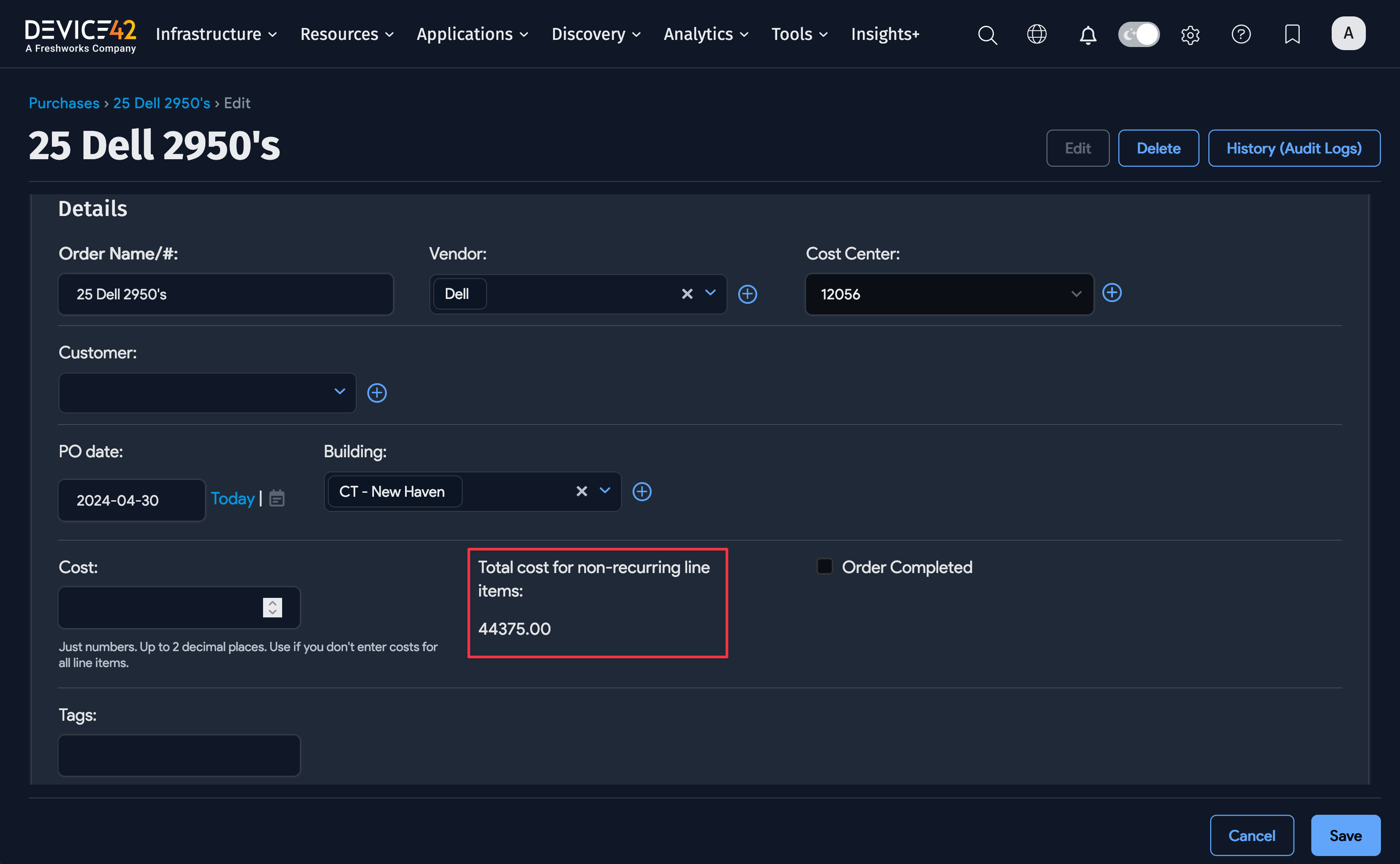
Task: Expand the Cost Center dropdown
Action: coord(1075,294)
